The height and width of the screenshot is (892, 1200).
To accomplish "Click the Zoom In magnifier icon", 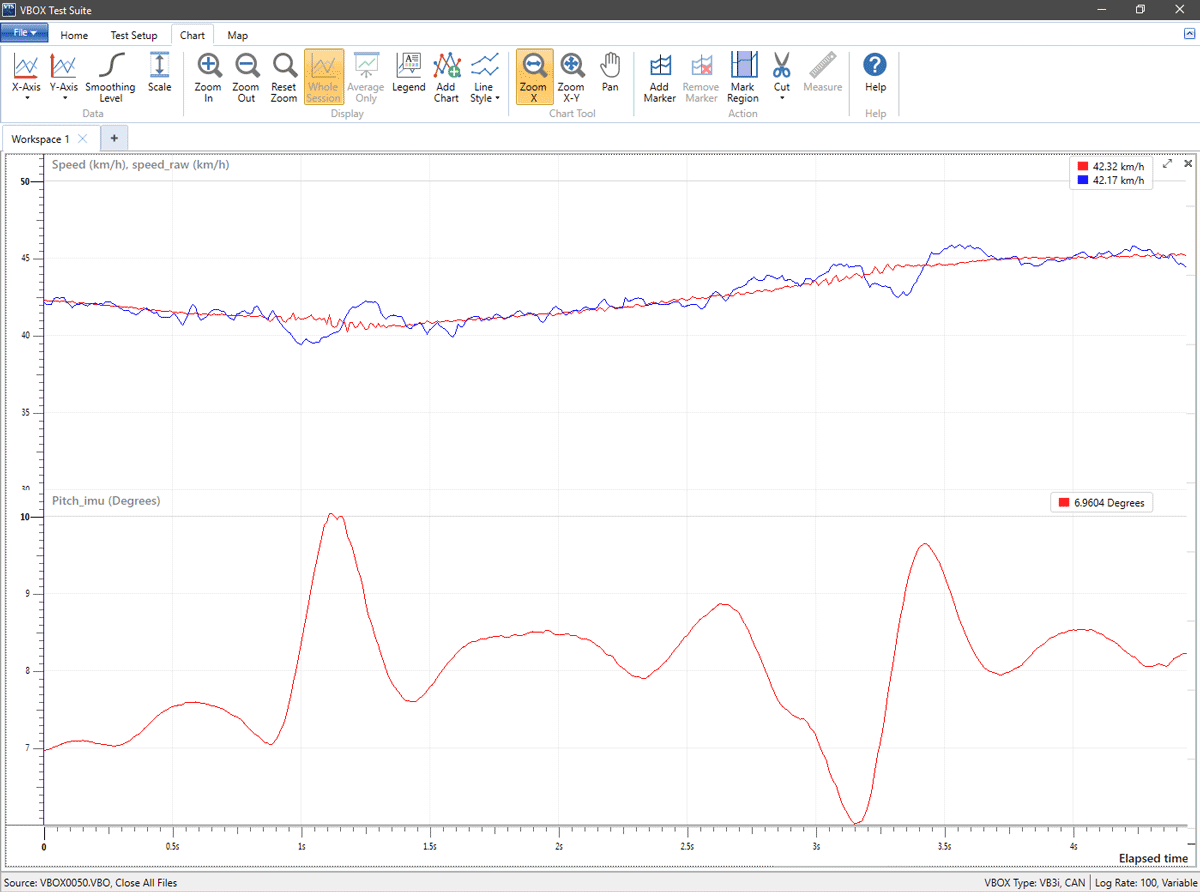I will 208,68.
